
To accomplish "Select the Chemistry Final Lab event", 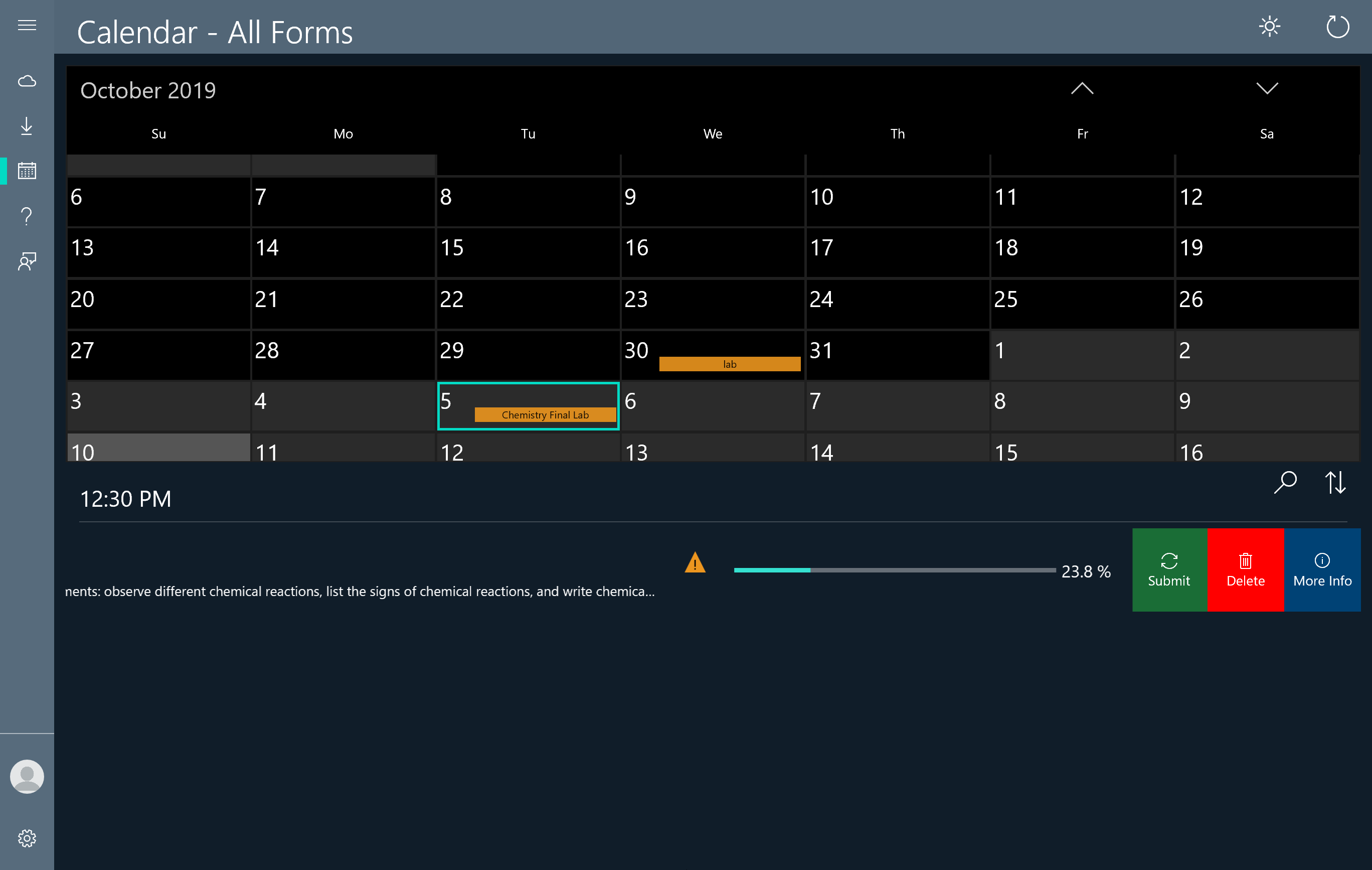I will (x=545, y=415).
